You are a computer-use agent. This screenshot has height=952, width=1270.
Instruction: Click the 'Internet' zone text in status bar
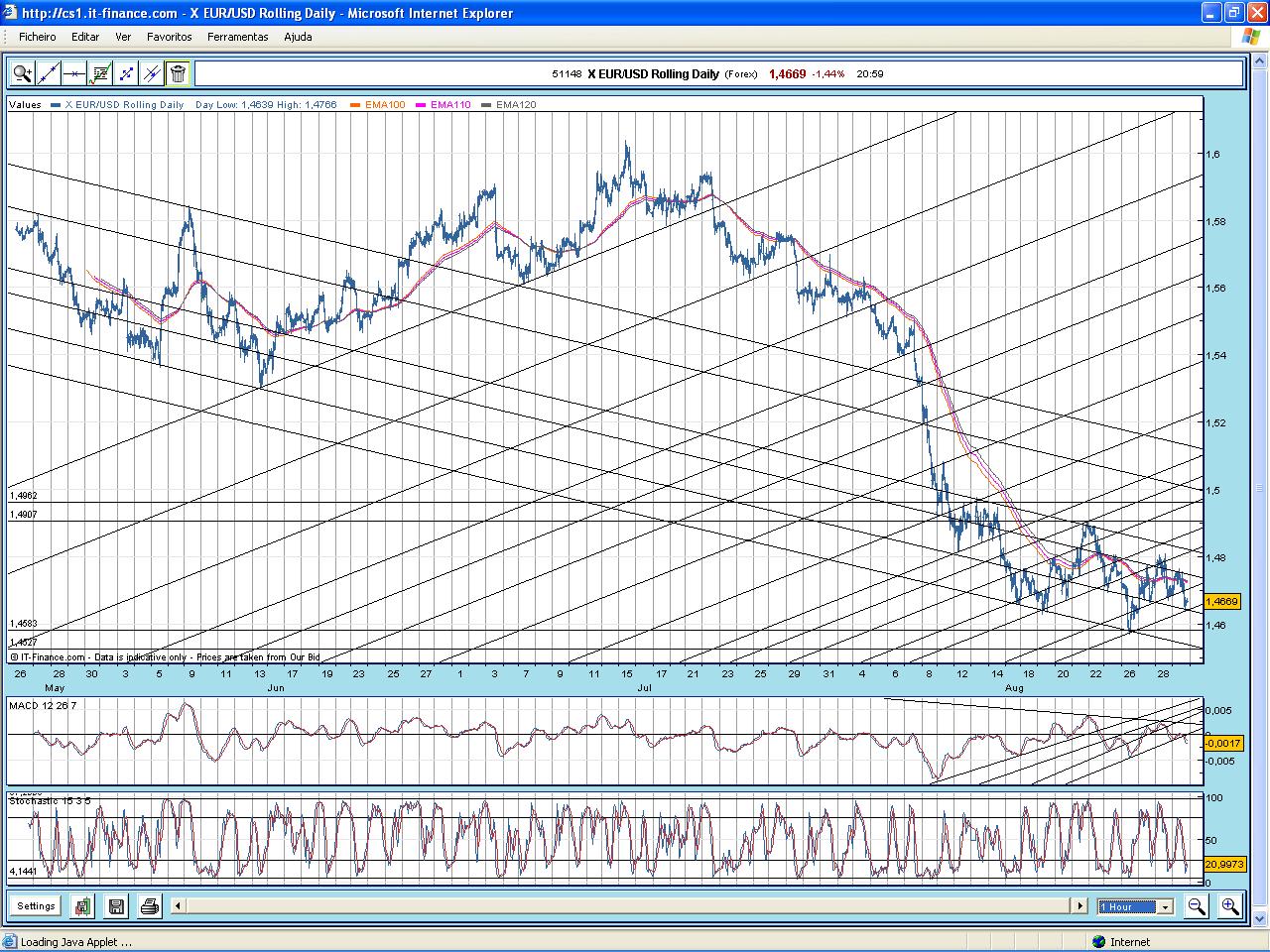click(x=1130, y=942)
